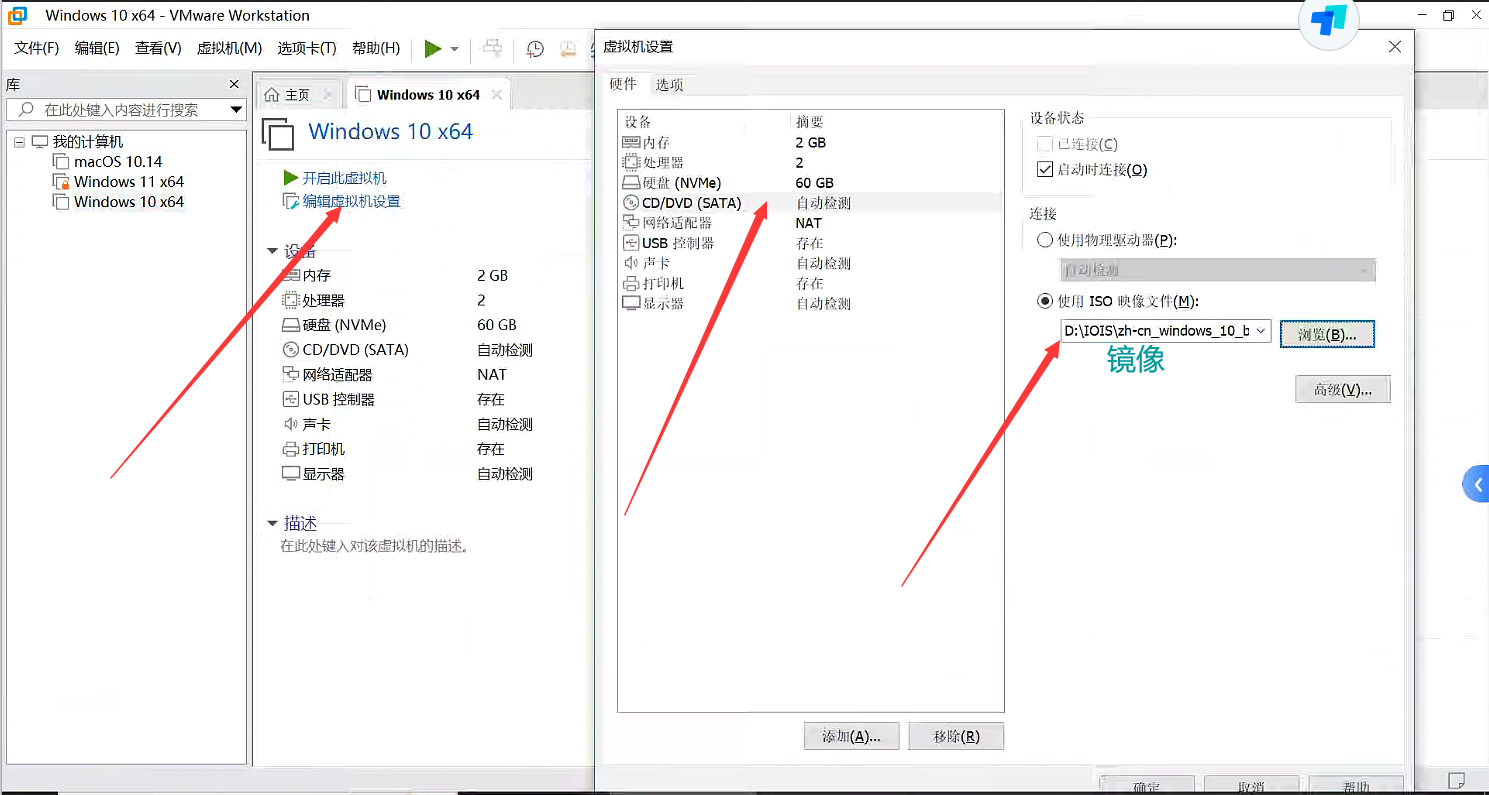Open the 虚拟机(M) menu
The height and width of the screenshot is (795, 1489).
point(229,48)
